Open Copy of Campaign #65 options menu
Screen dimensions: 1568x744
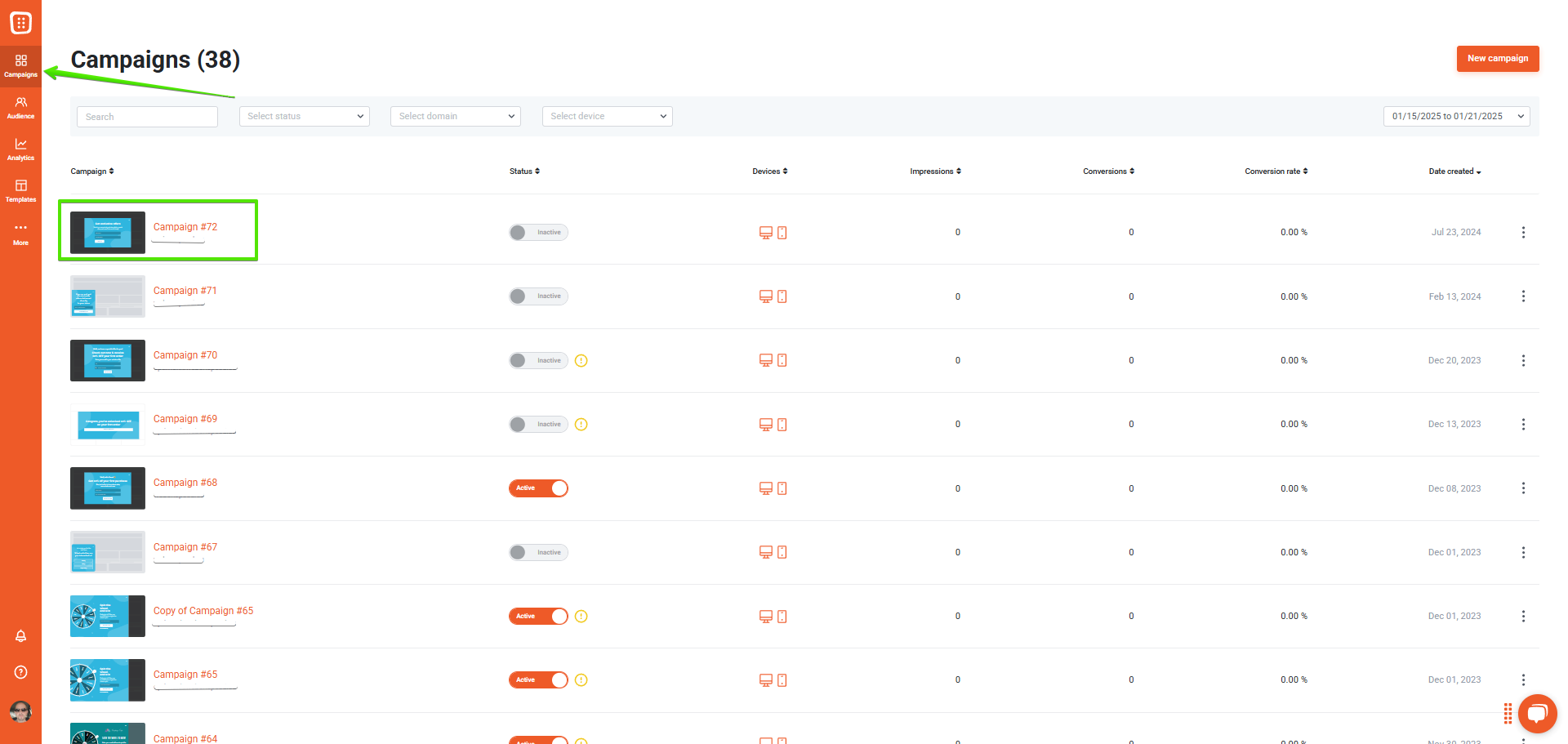coord(1523,617)
